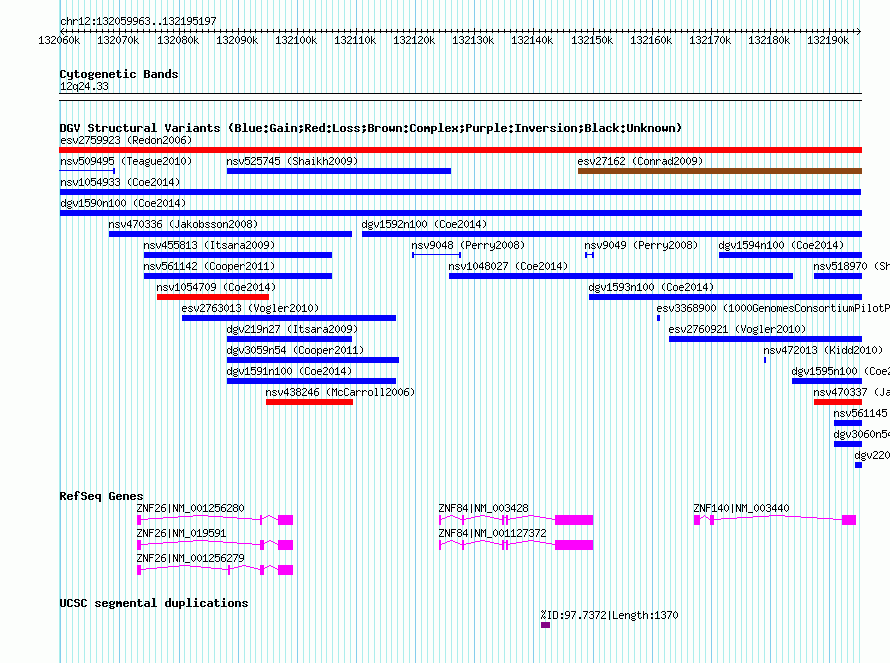Click the nsv561145 variant label
The image size is (890, 663).
click(860, 413)
